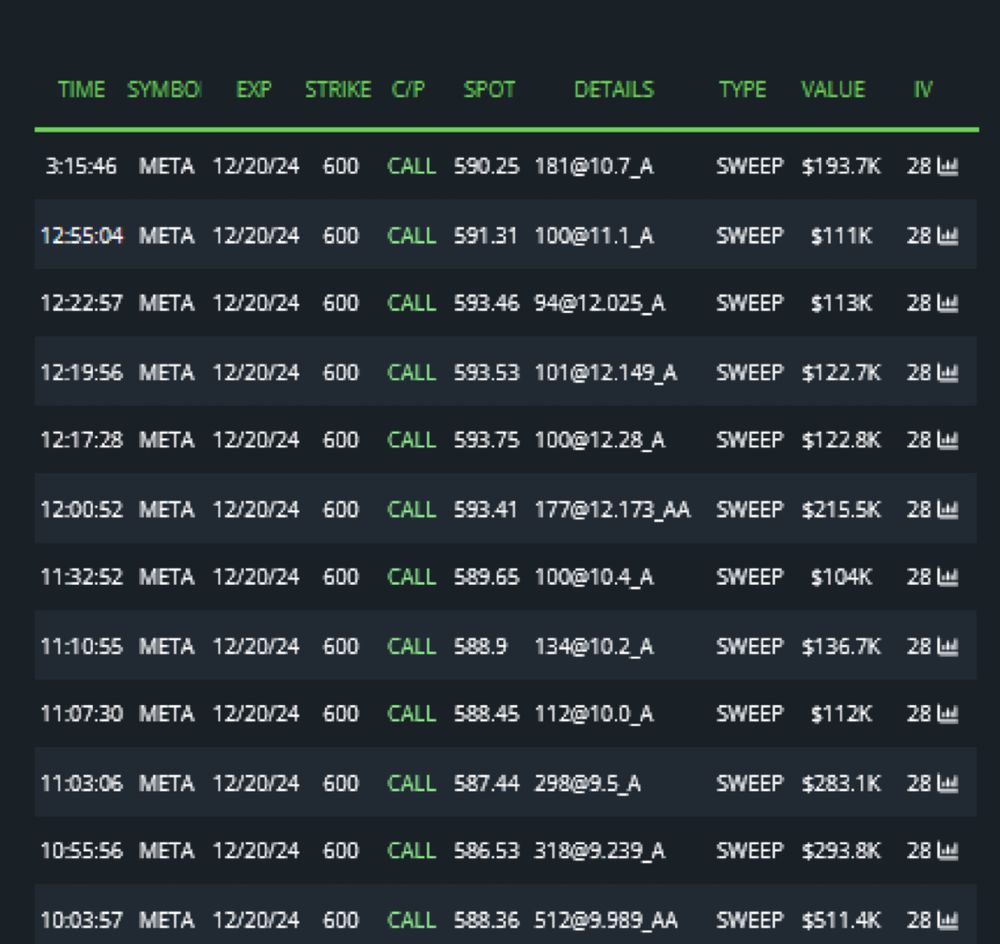1000x944 pixels.
Task: Sort by the C/P column header
Action: tap(408, 89)
